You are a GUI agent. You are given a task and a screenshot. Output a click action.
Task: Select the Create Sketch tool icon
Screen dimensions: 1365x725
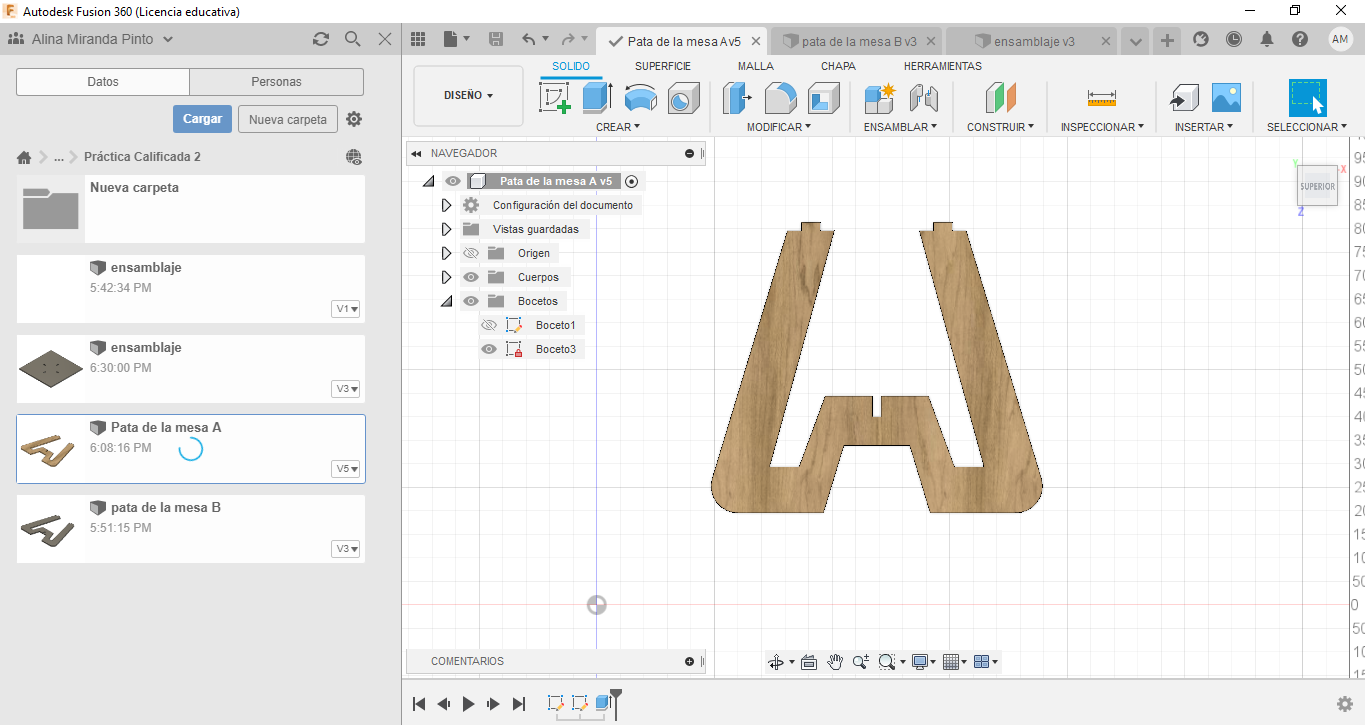554,98
